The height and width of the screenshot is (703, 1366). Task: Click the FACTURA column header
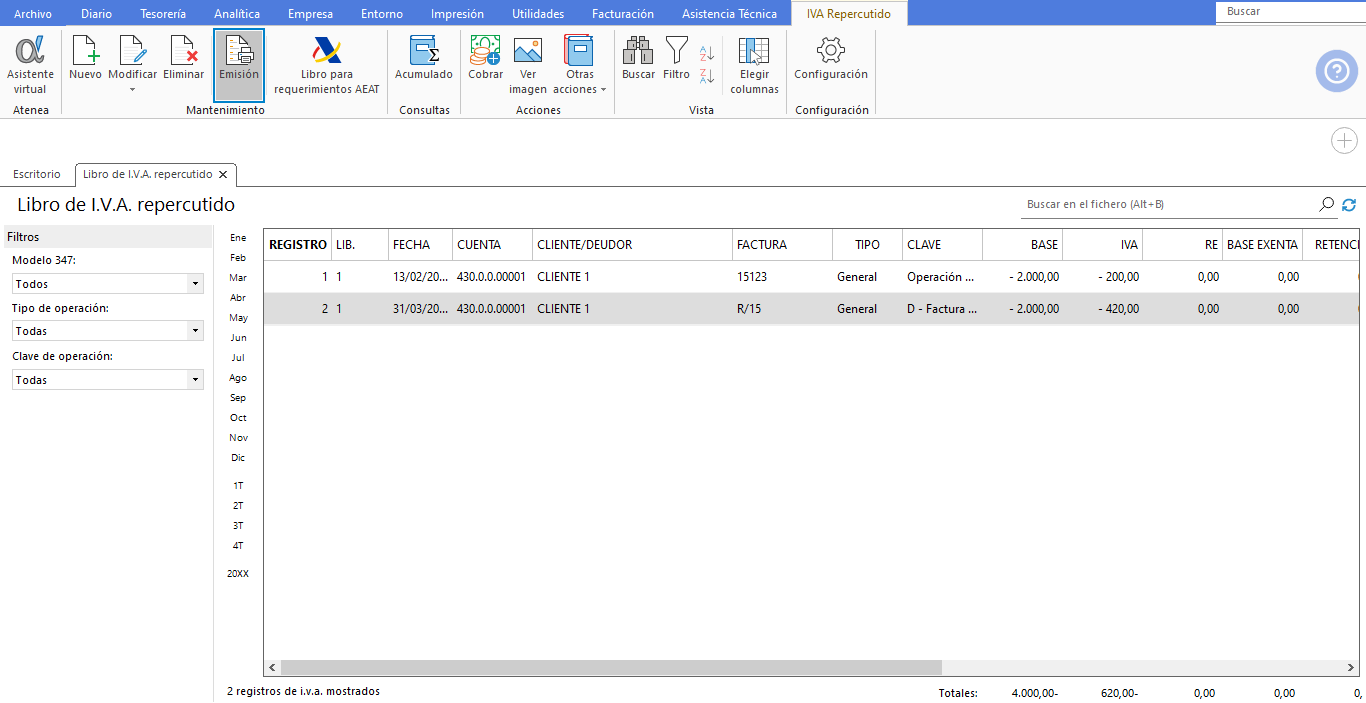click(782, 245)
